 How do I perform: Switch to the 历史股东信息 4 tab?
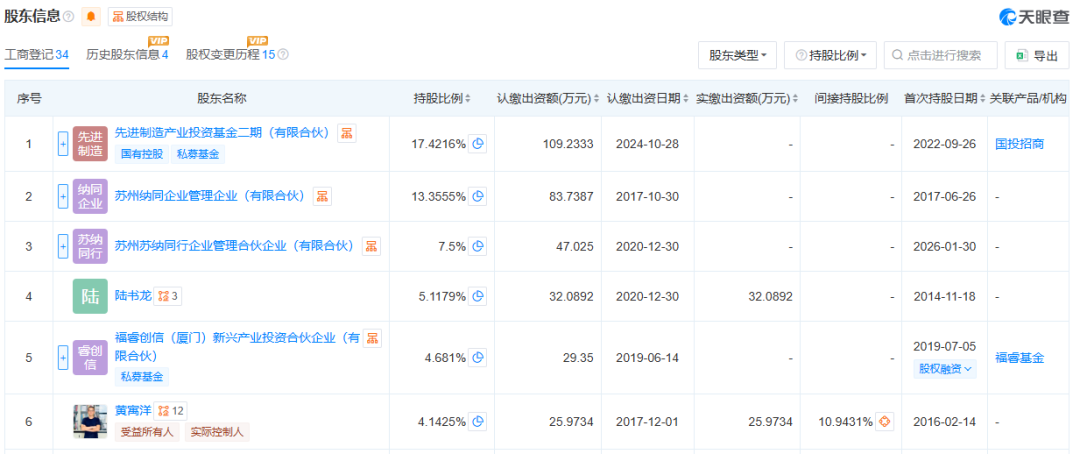(127, 55)
